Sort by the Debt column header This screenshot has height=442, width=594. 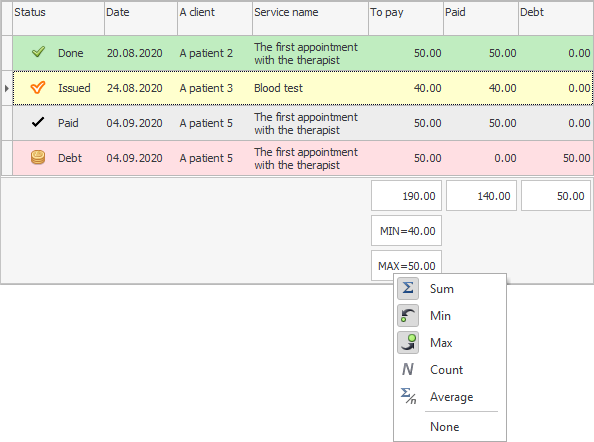pos(556,19)
